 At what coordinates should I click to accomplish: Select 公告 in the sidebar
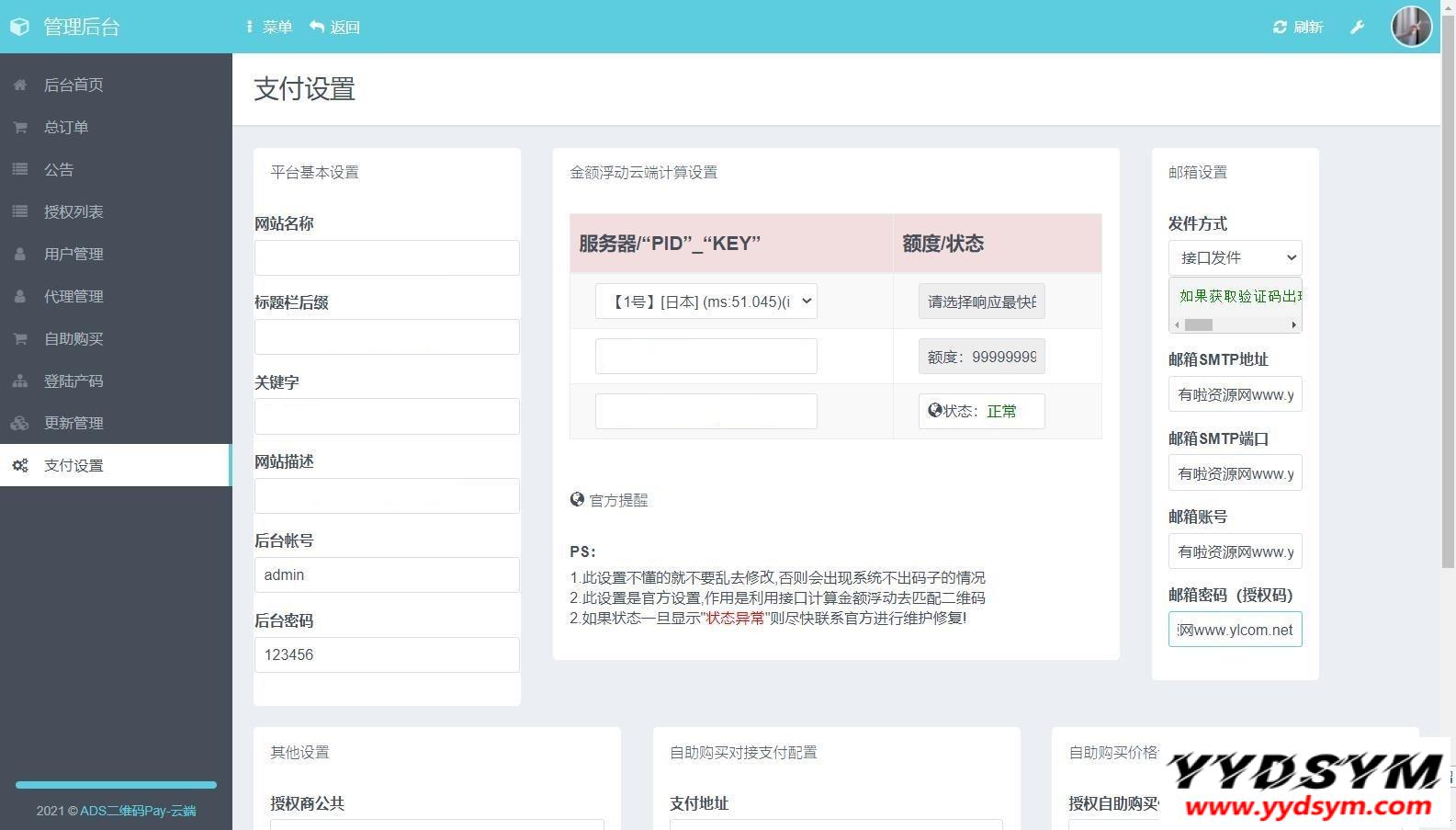tap(59, 169)
